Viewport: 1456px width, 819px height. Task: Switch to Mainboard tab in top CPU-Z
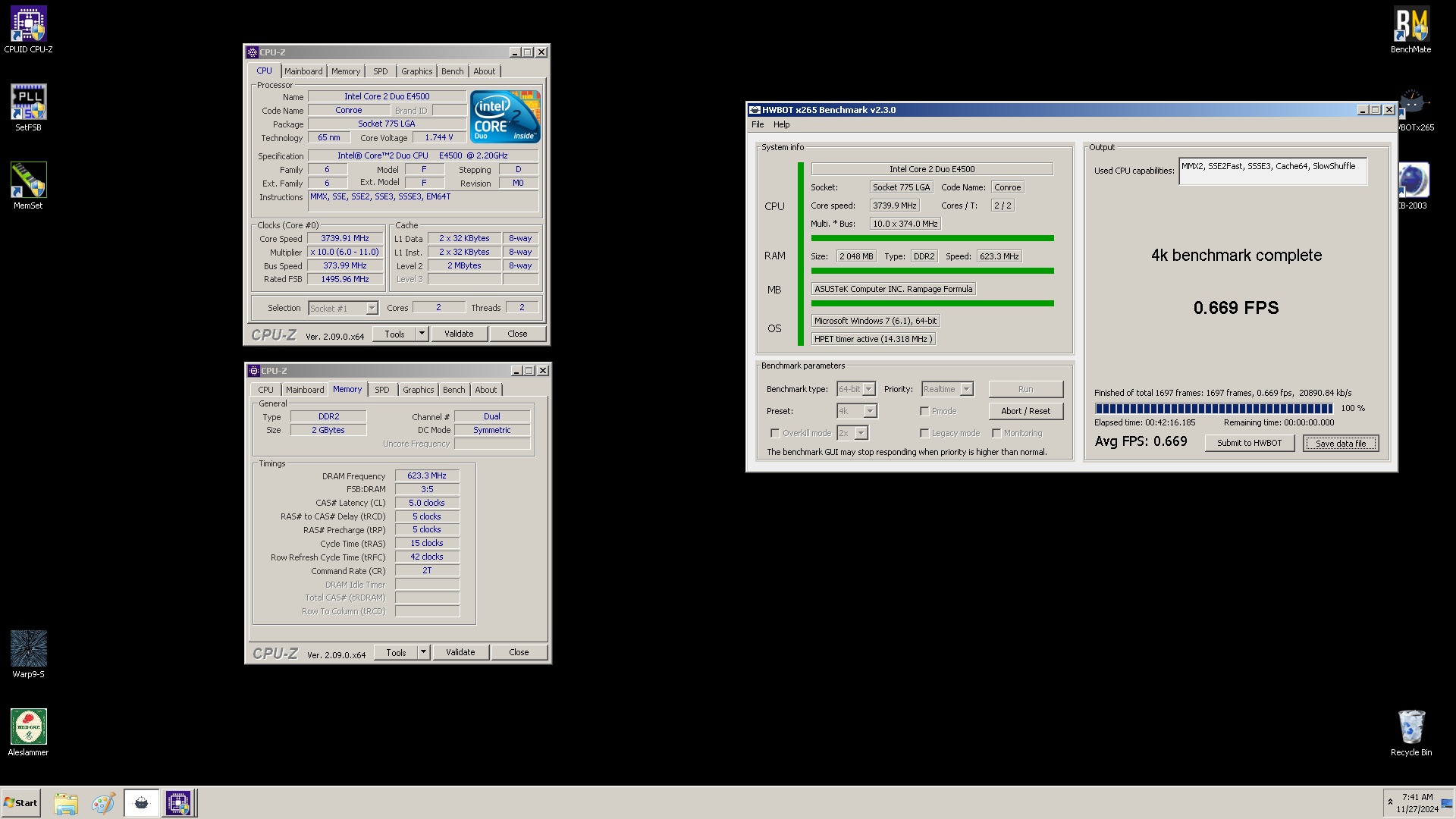(x=303, y=71)
